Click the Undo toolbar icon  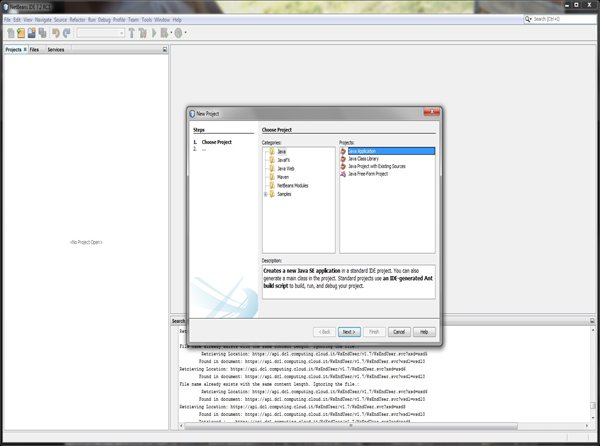pos(56,33)
